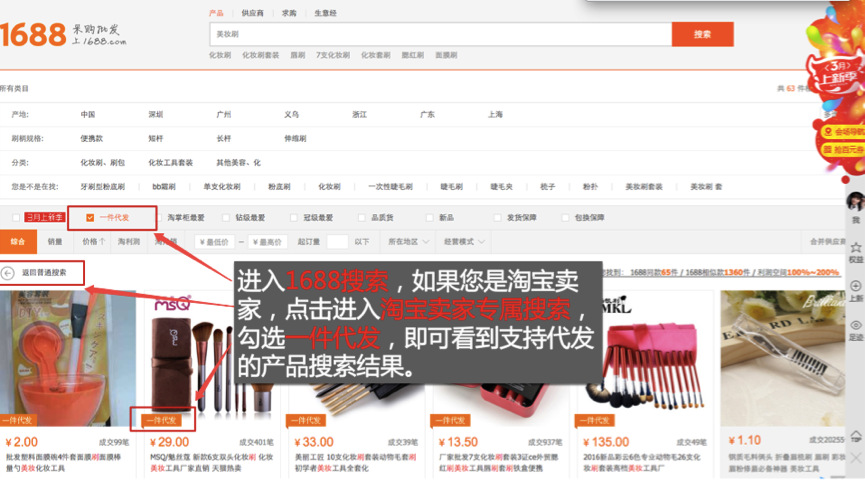
Task: Click the search box containing 美妆刷
Action: coord(438,34)
